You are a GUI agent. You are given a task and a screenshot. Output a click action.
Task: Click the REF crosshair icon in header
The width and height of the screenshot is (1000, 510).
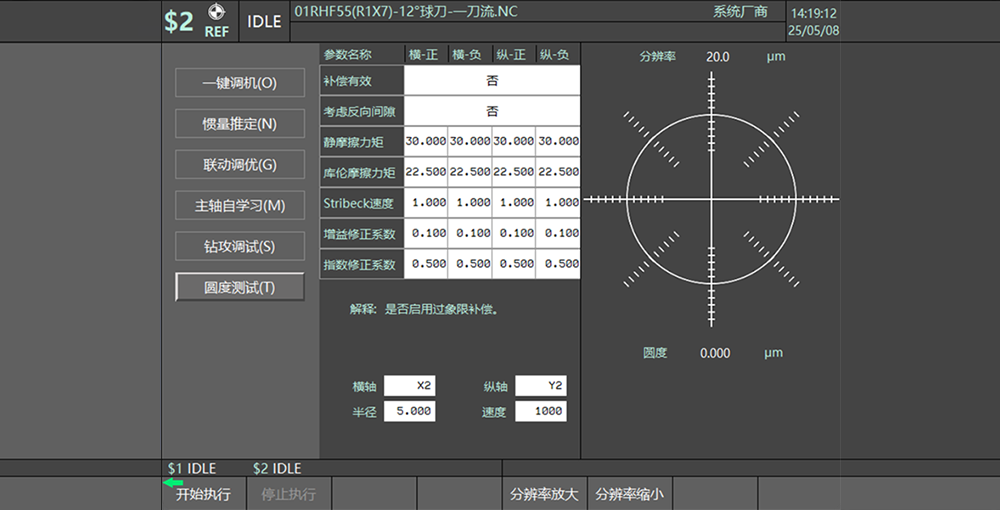216,14
